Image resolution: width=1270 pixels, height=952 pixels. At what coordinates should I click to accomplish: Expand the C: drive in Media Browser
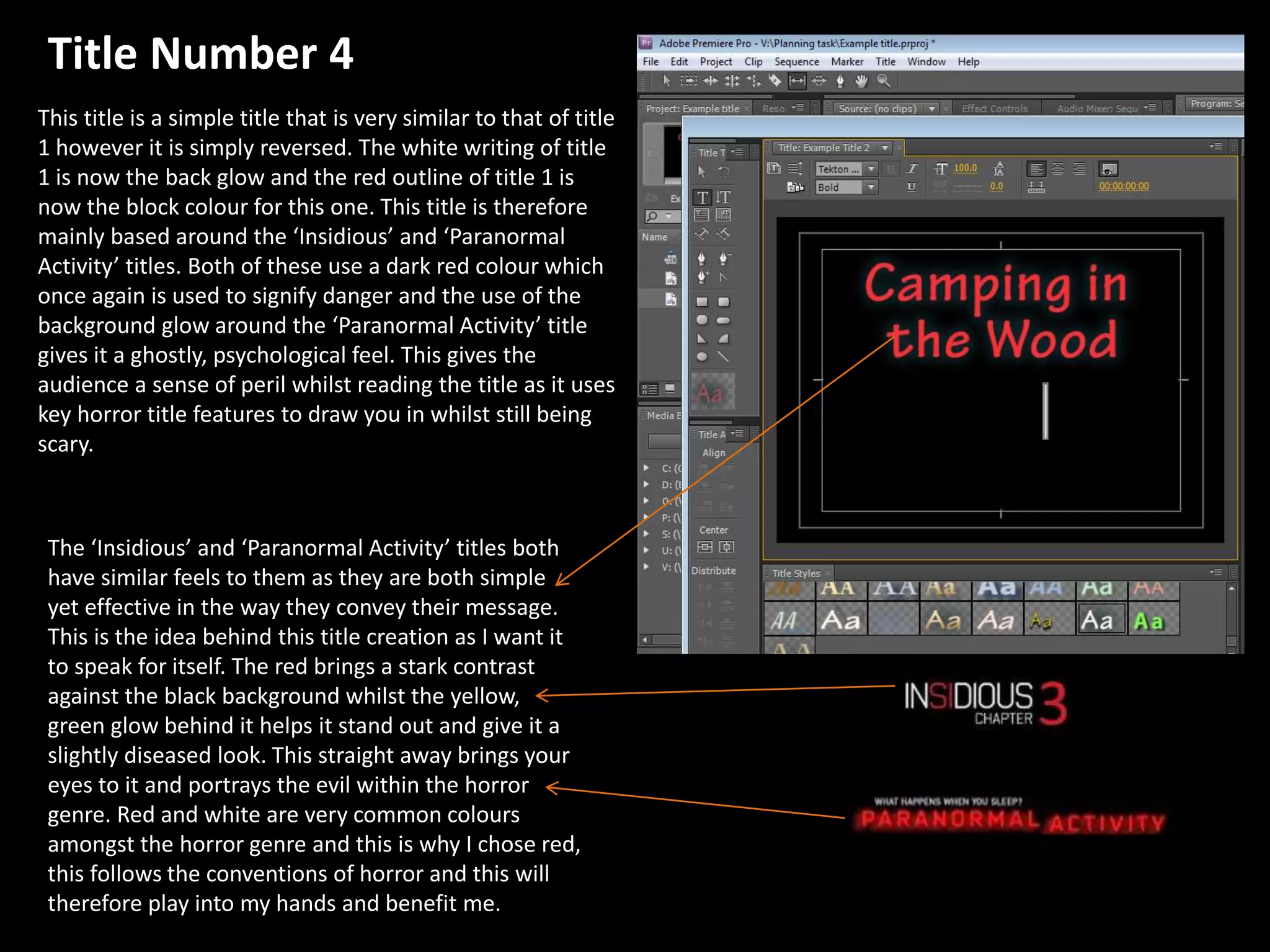(646, 468)
